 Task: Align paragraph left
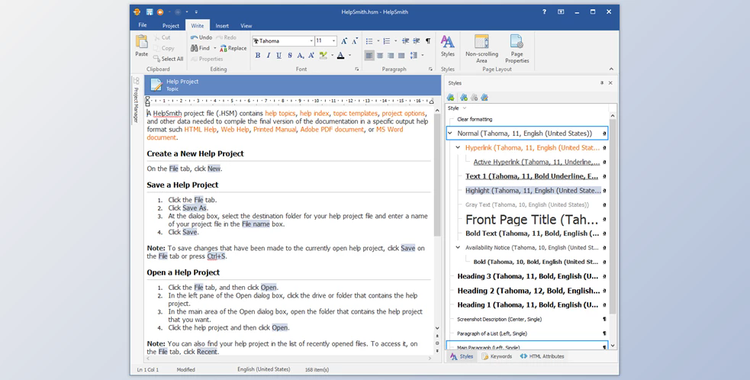click(369, 56)
